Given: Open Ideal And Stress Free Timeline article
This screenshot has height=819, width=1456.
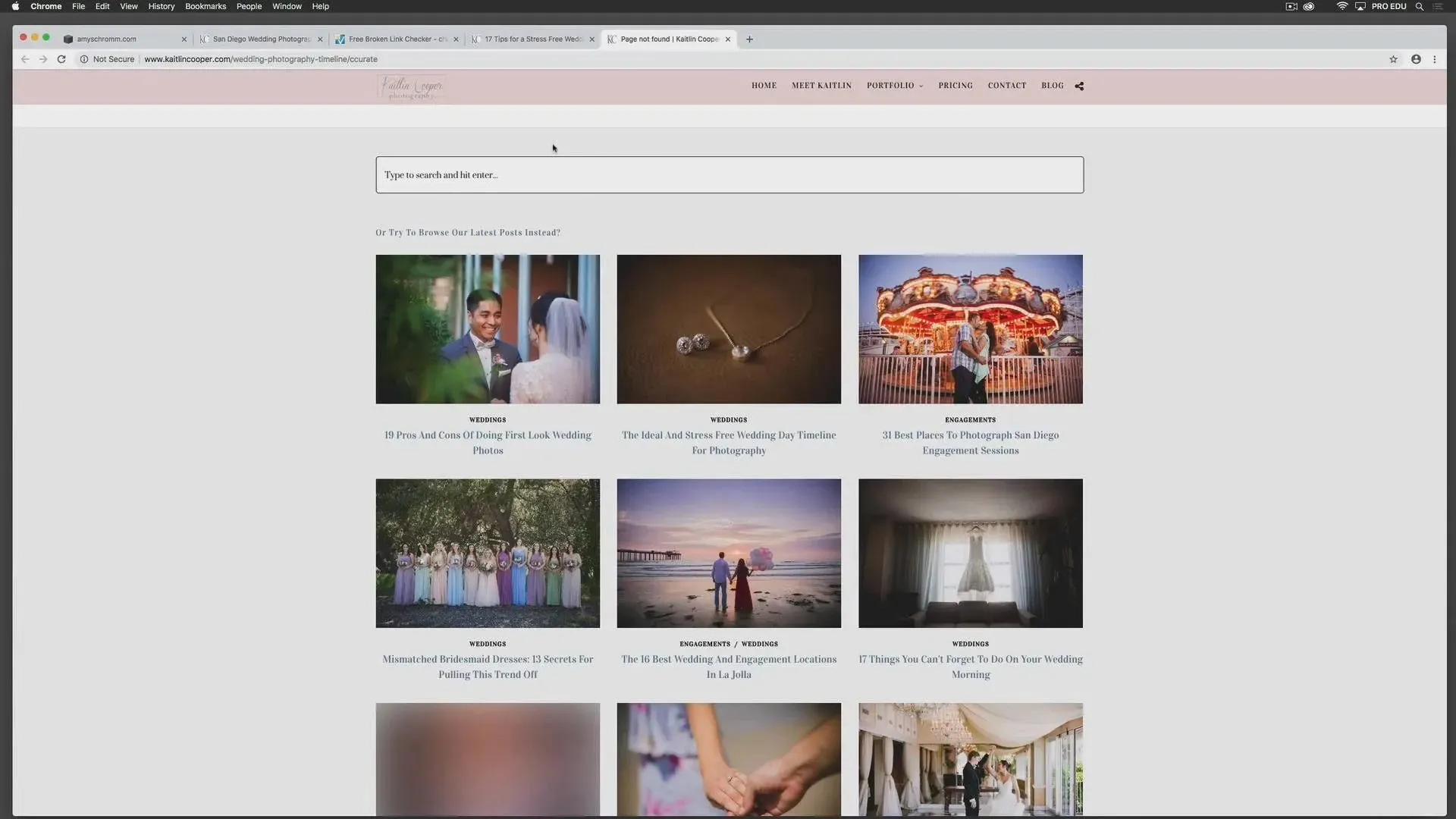Looking at the screenshot, I should (729, 443).
